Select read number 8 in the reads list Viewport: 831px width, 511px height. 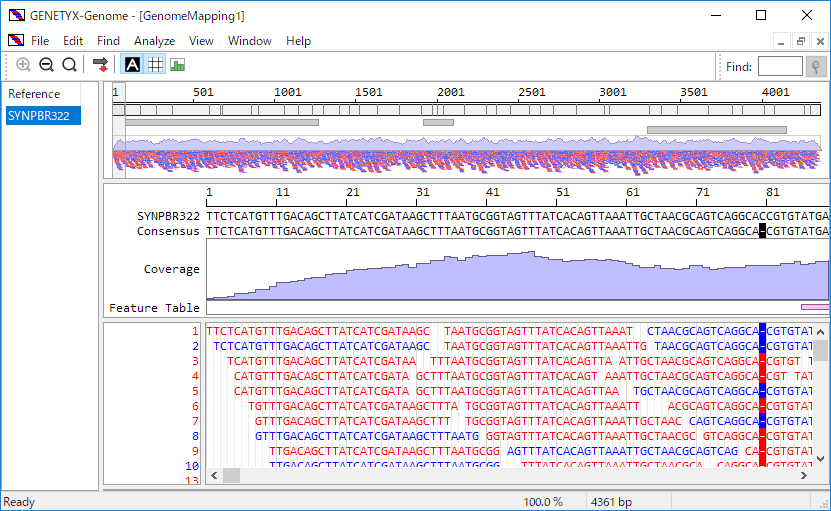point(195,436)
